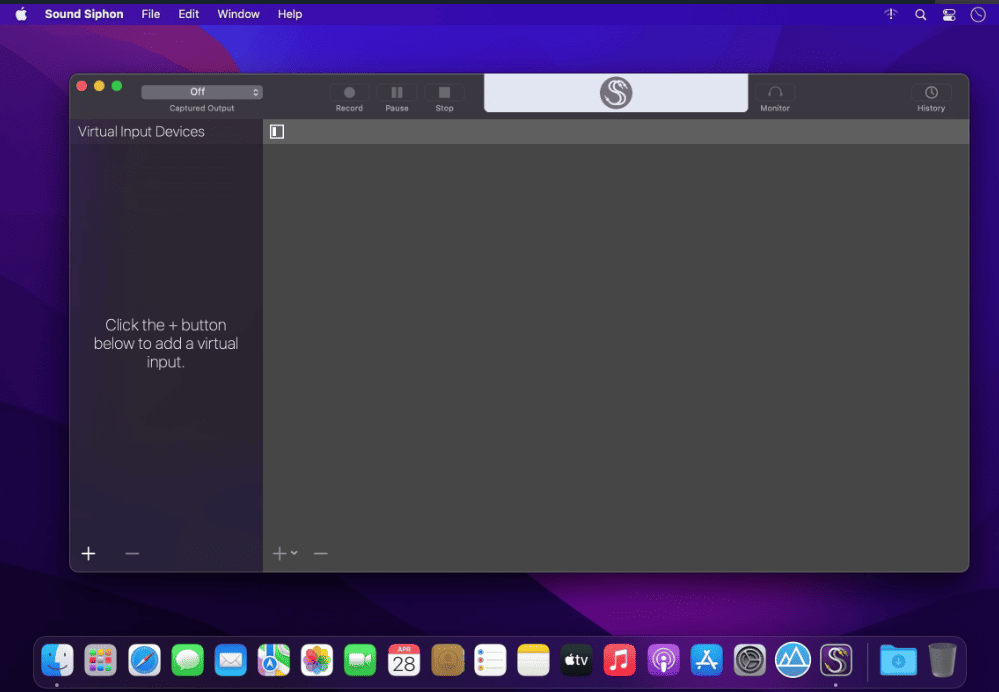999x692 pixels.
Task: Add a virtual input device with plus
Action: click(x=89, y=553)
